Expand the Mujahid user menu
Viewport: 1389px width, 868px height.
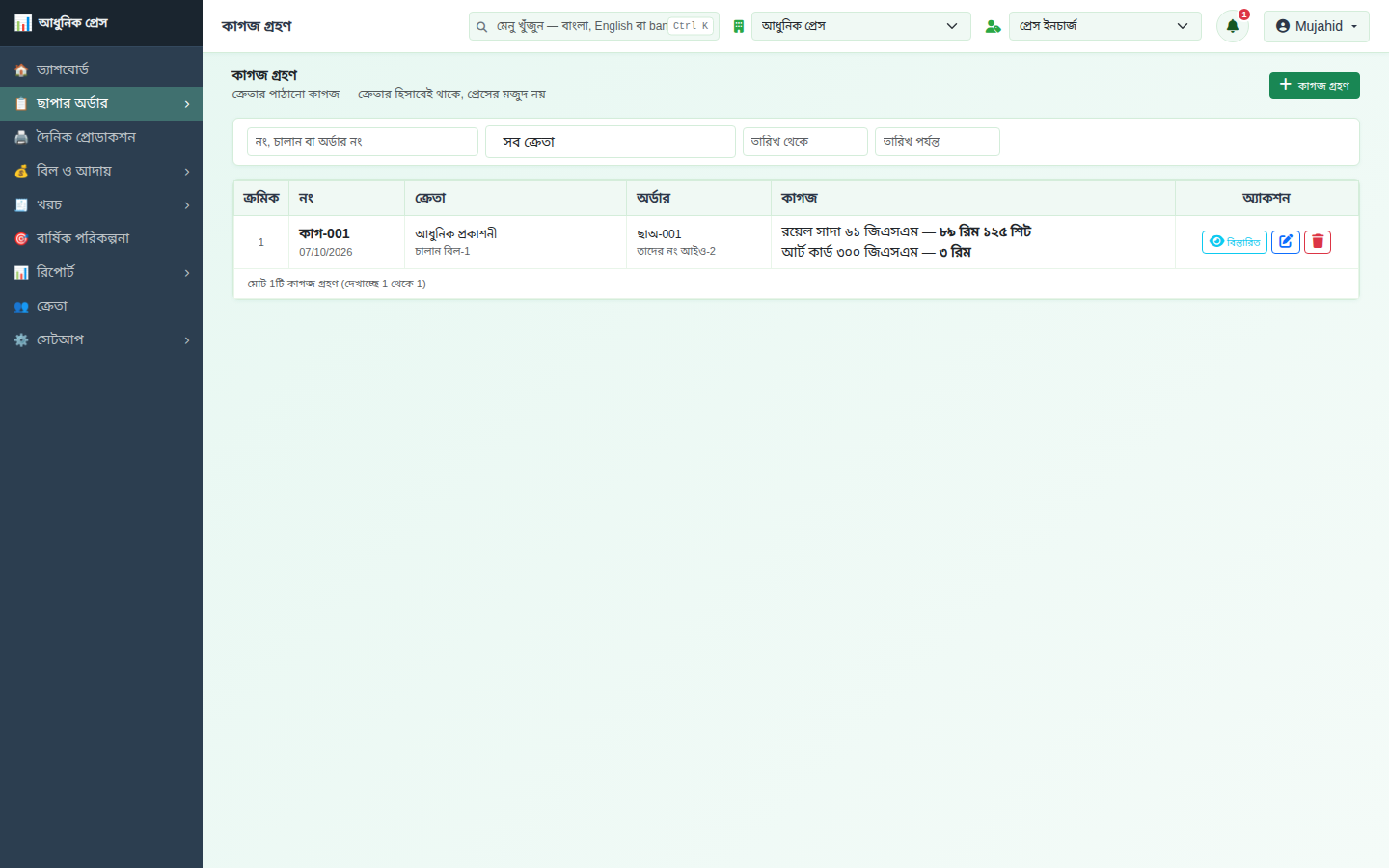[1317, 26]
